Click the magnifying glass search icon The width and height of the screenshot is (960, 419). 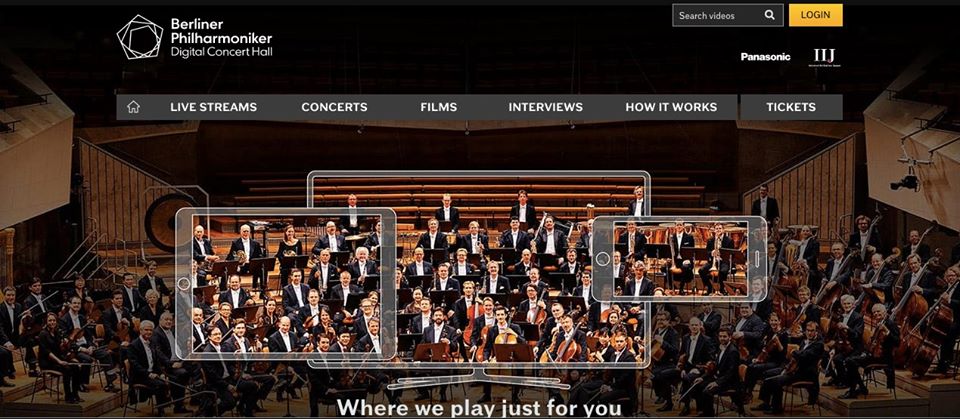(770, 15)
